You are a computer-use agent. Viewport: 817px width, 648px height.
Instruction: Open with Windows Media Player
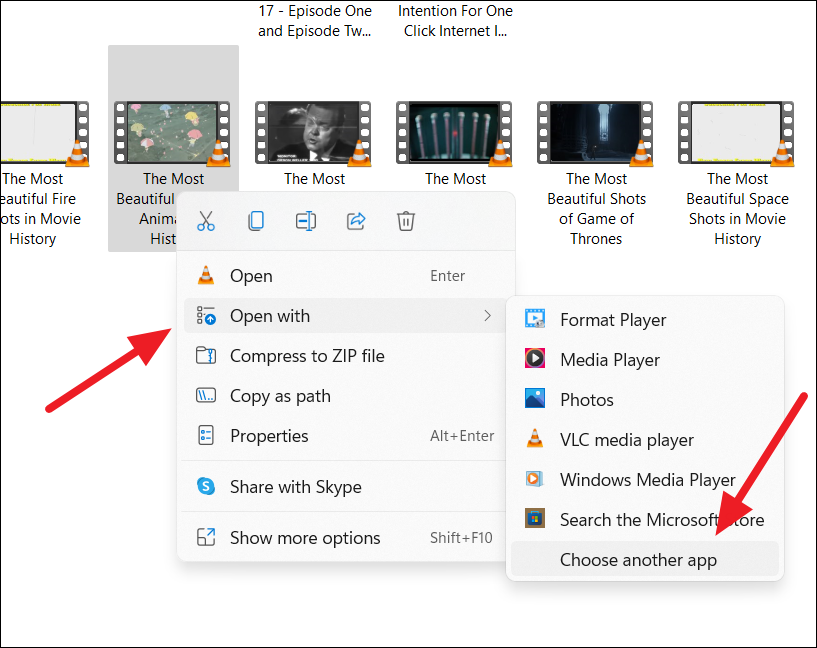click(x=645, y=479)
